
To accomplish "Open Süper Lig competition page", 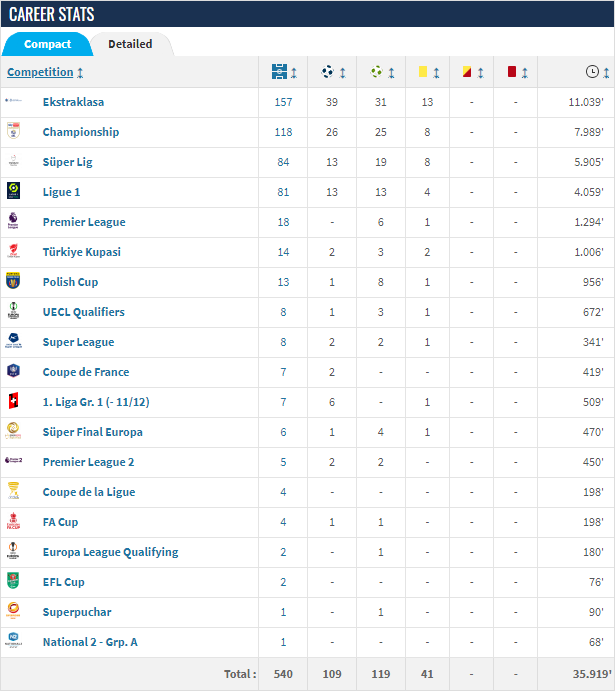I will pyautogui.click(x=67, y=162).
